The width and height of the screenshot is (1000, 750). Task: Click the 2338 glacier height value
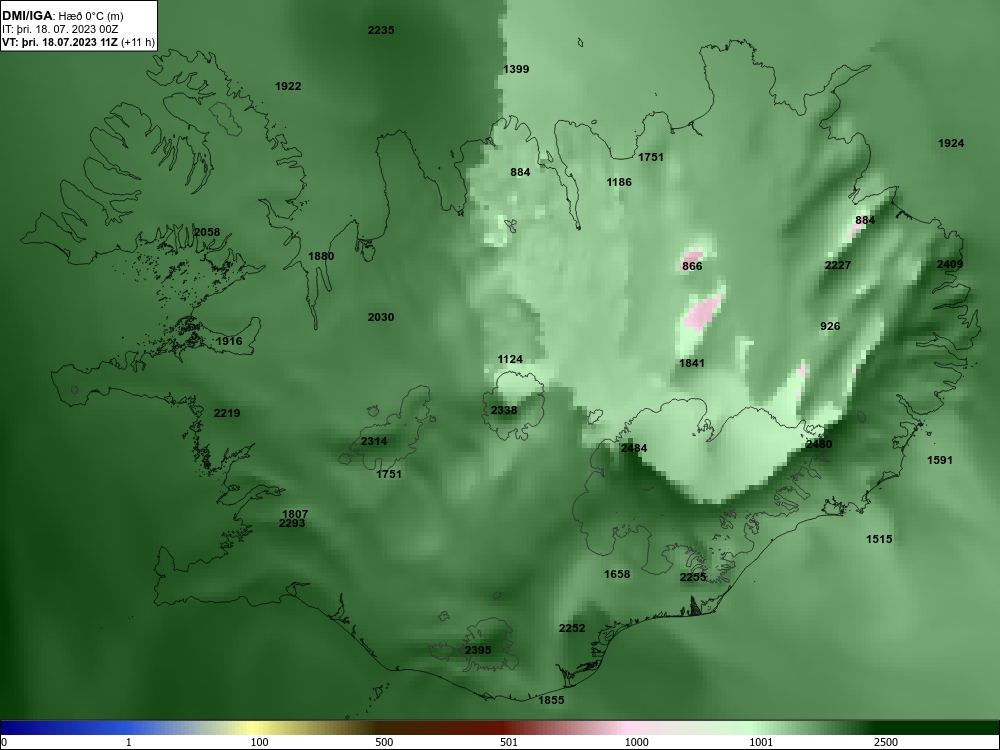pos(504,410)
